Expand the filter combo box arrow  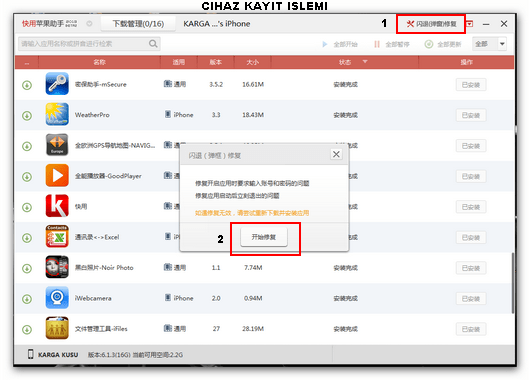[502, 44]
